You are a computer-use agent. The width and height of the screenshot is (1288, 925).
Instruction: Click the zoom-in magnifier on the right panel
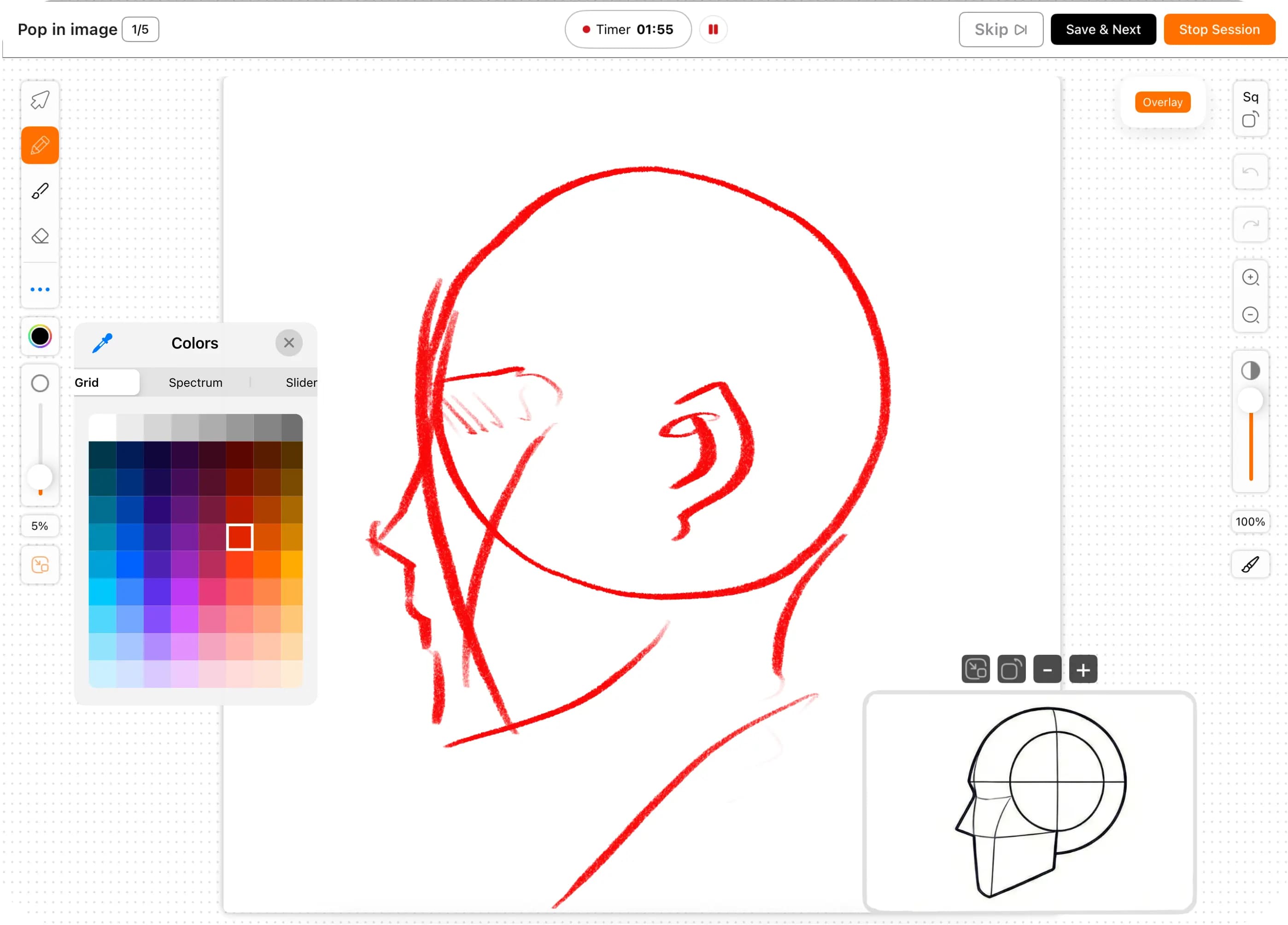coord(1251,278)
